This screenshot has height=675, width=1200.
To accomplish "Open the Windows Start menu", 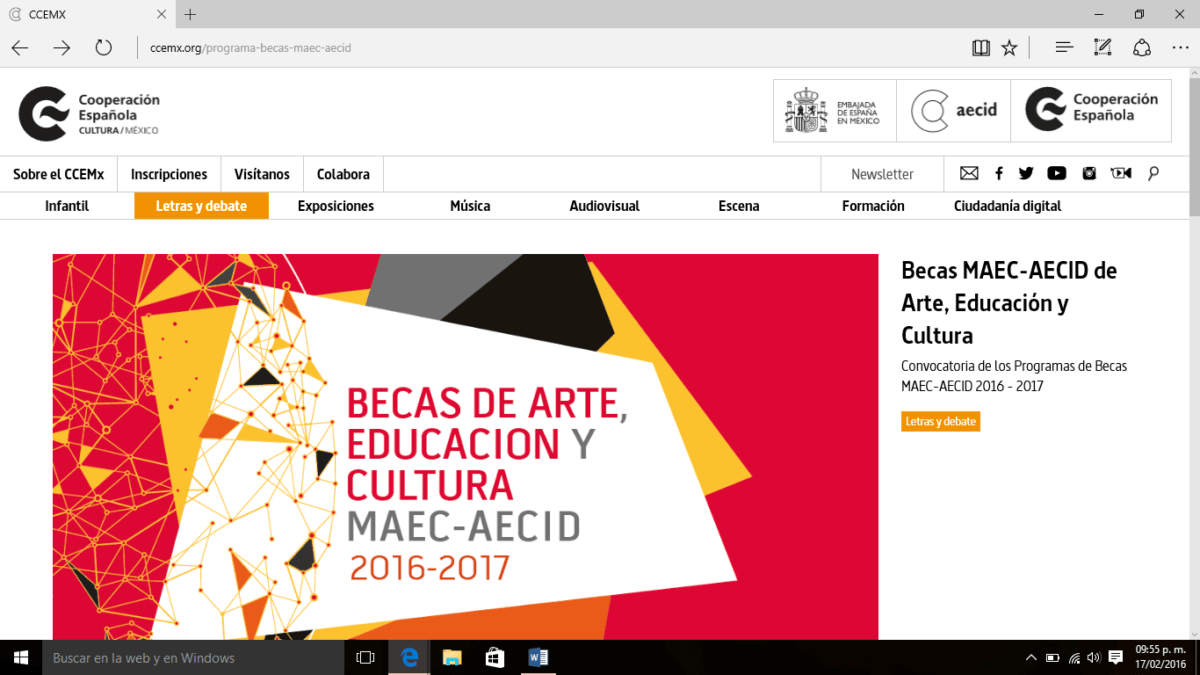I will click(x=20, y=657).
